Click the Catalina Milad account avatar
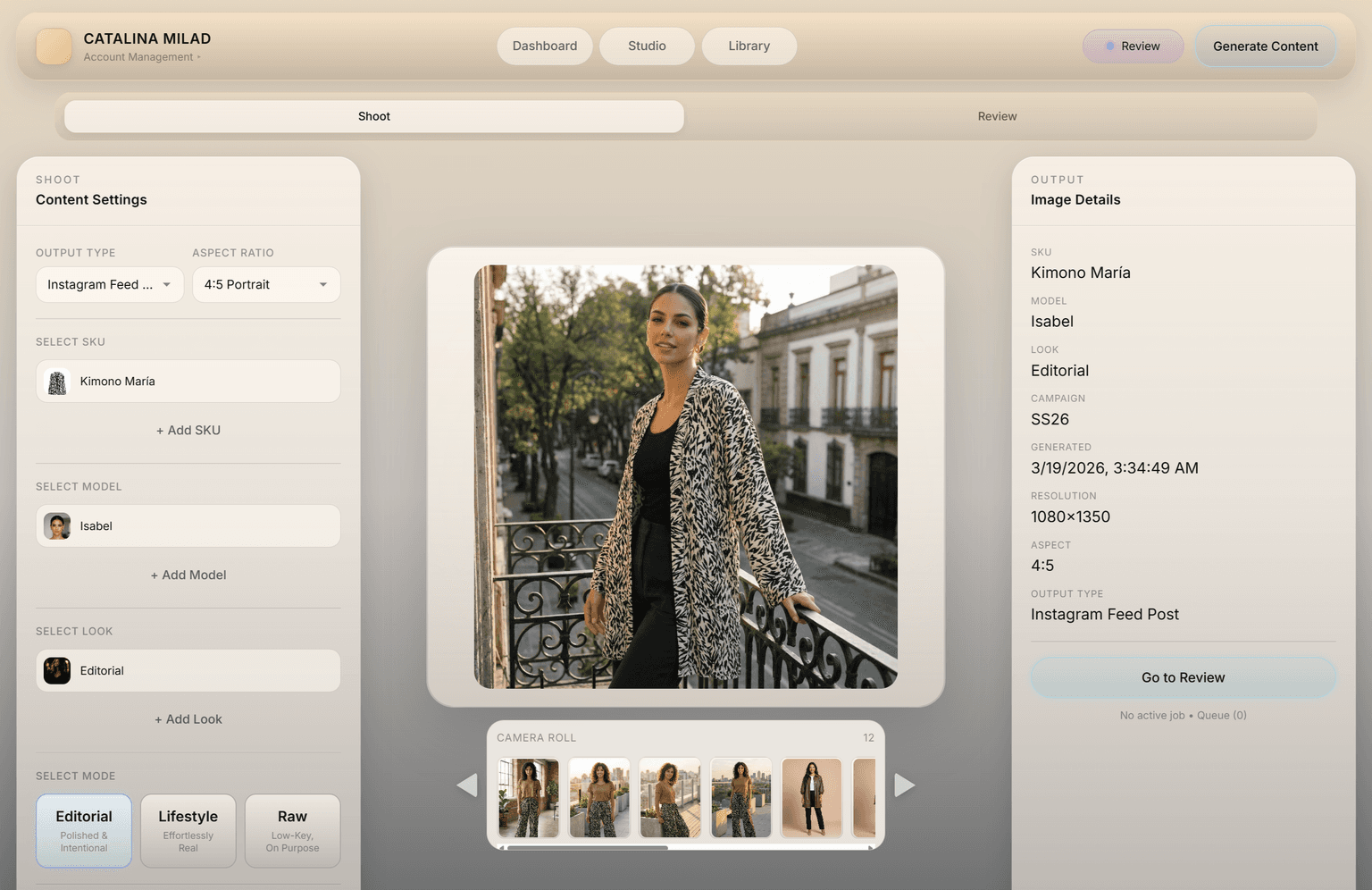The height and width of the screenshot is (890, 1372). [53, 46]
